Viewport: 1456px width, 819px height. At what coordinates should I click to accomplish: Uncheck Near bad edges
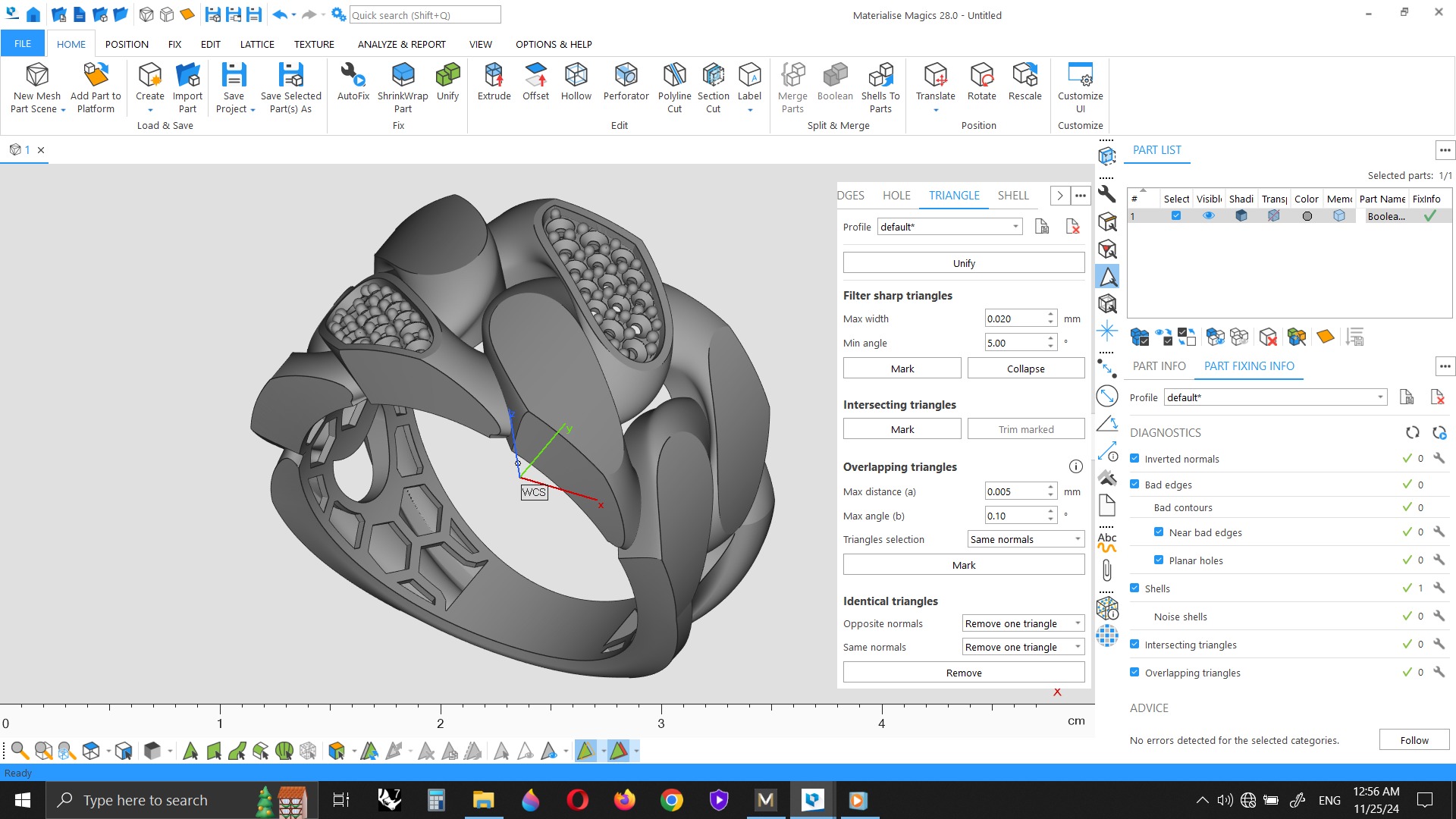click(1159, 532)
